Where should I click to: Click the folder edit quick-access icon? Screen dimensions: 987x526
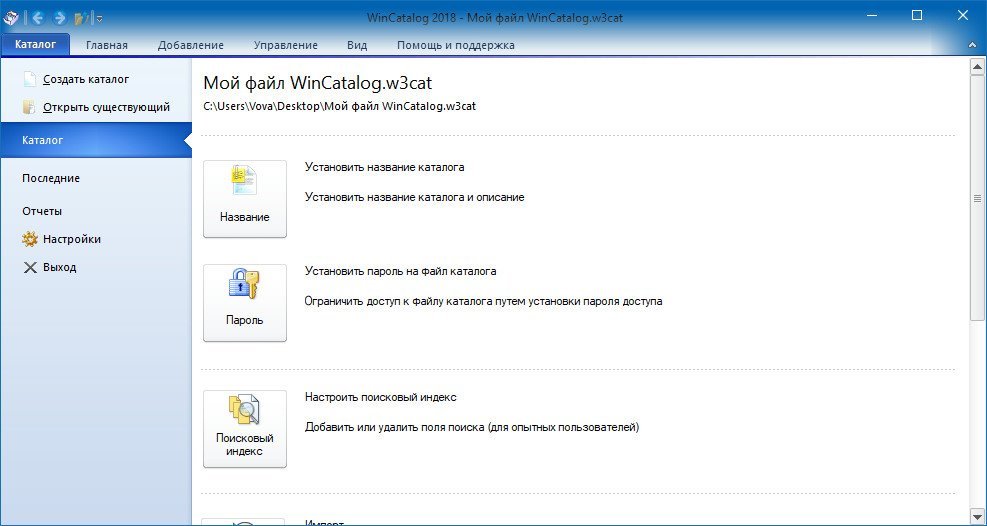pyautogui.click(x=82, y=18)
